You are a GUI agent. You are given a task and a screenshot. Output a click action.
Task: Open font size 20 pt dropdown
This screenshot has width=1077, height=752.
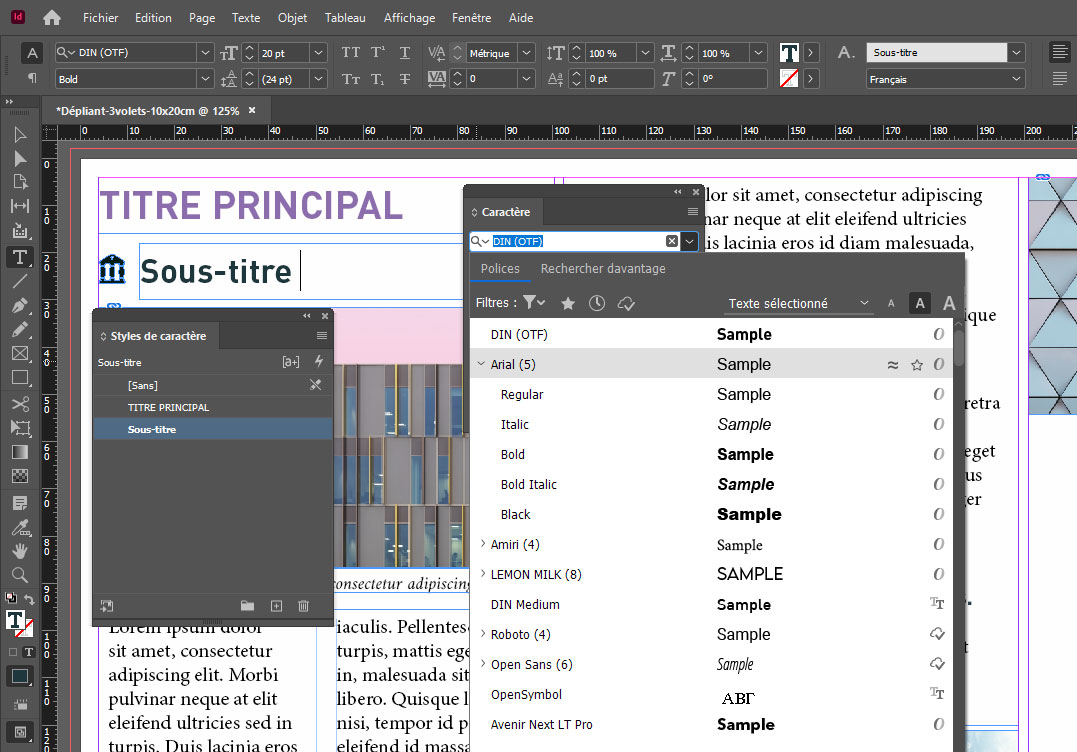pyautogui.click(x=318, y=53)
